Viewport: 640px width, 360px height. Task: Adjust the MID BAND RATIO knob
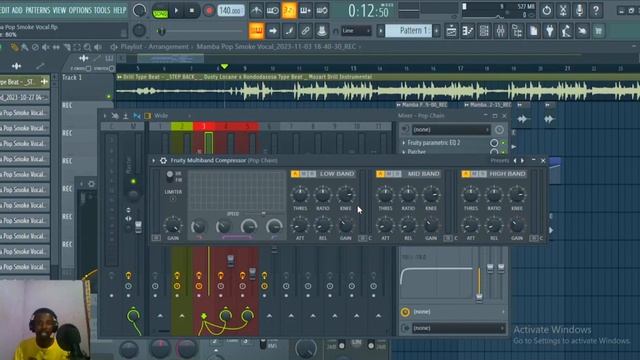(408, 195)
